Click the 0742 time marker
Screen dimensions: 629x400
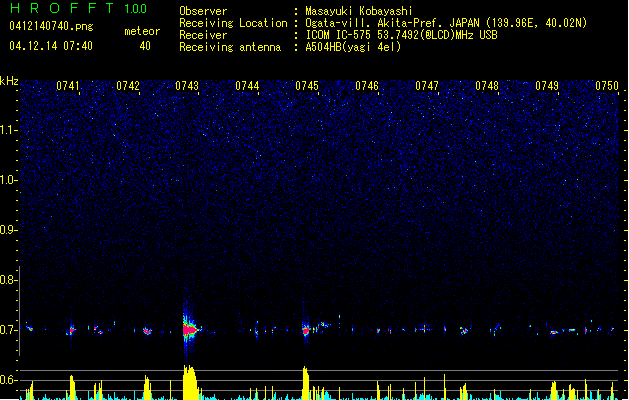pyautogui.click(x=128, y=85)
